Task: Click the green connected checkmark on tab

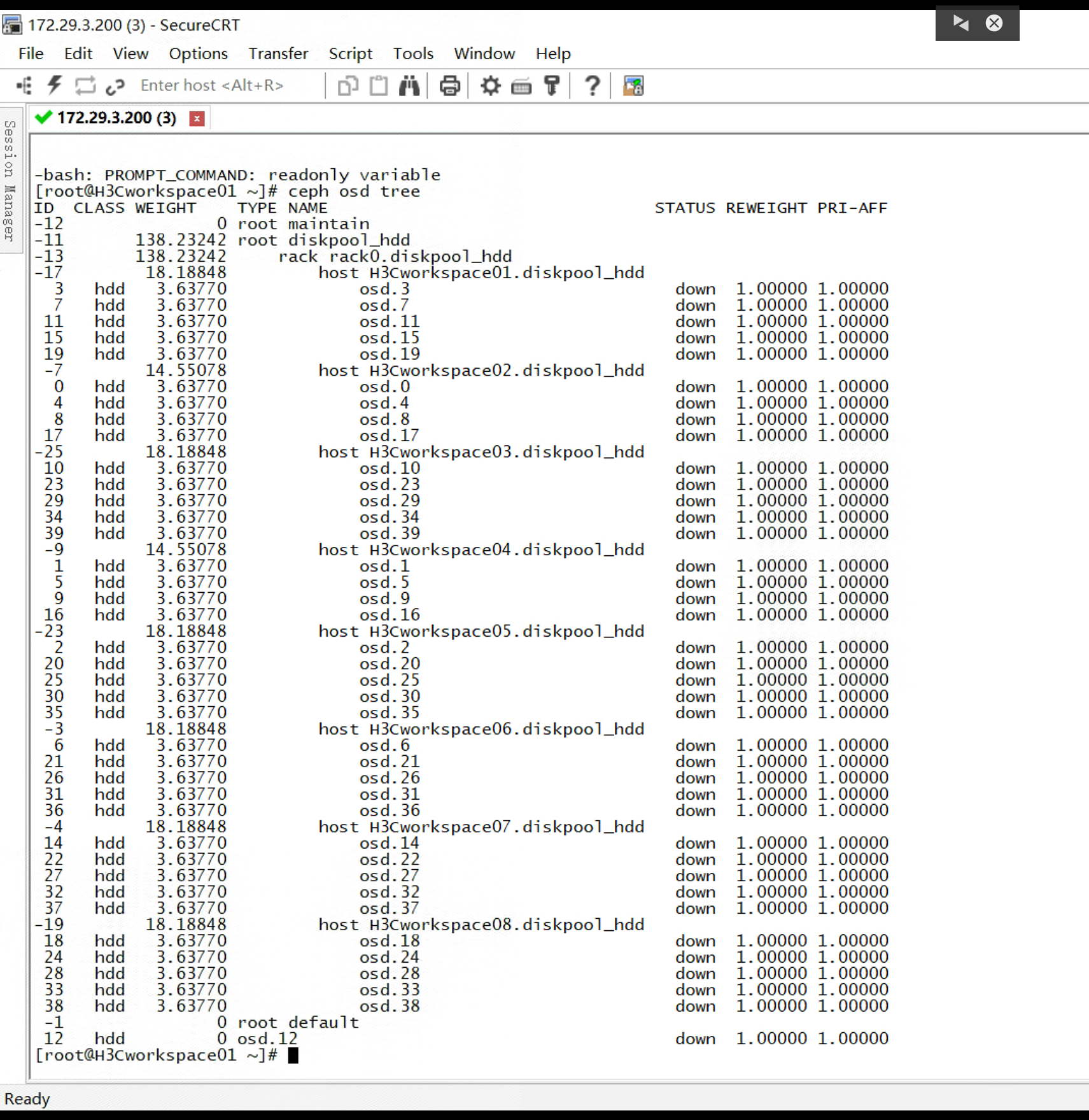Action: (x=43, y=118)
